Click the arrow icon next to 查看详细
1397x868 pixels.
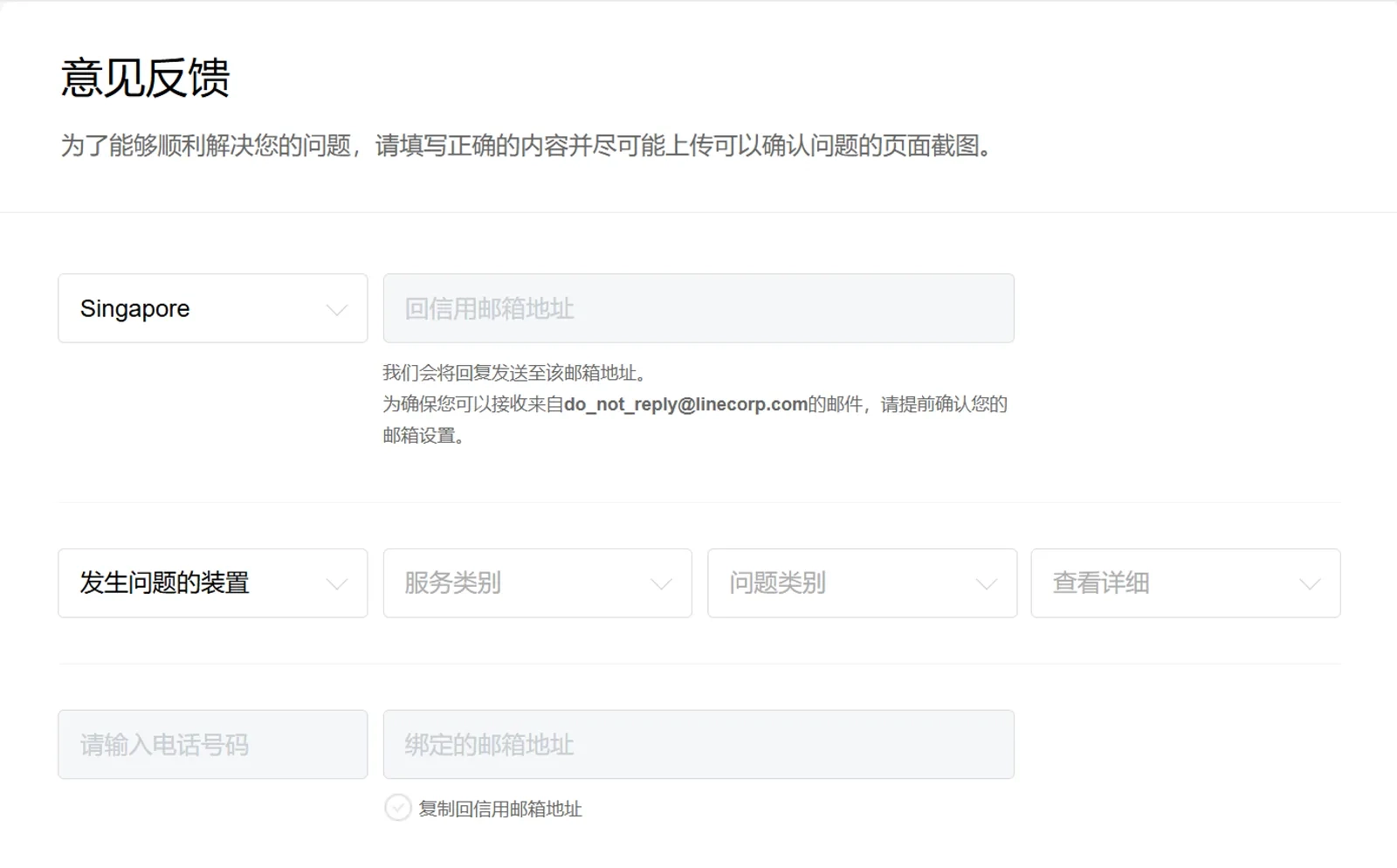pyautogui.click(x=1310, y=584)
